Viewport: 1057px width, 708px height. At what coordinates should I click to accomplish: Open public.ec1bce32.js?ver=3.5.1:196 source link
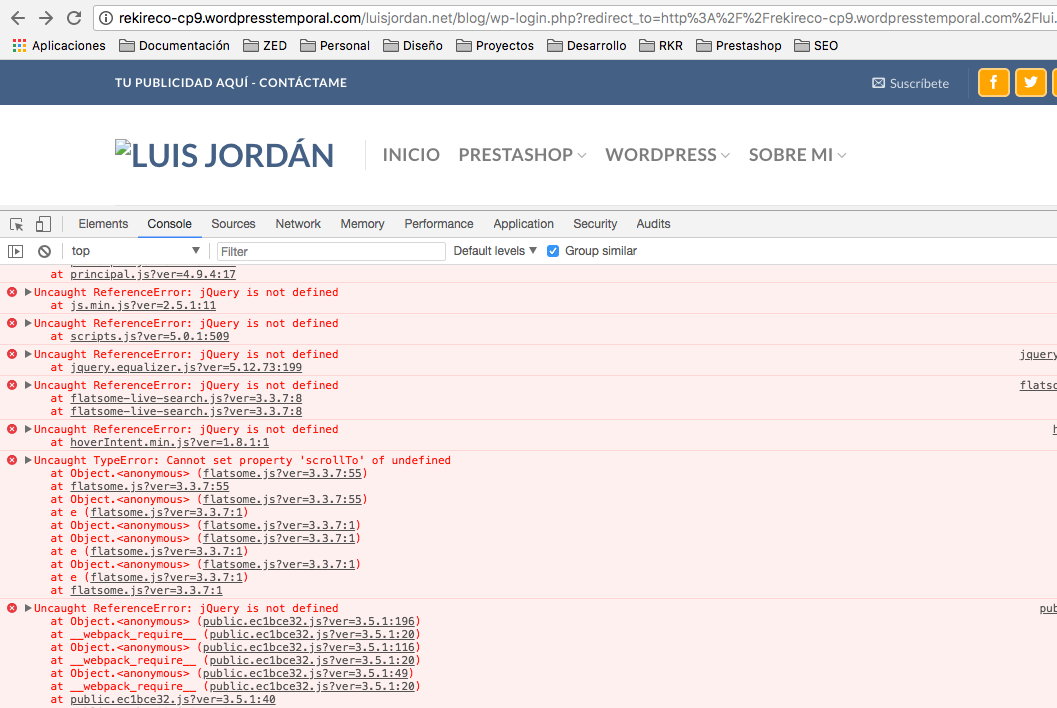pos(309,621)
